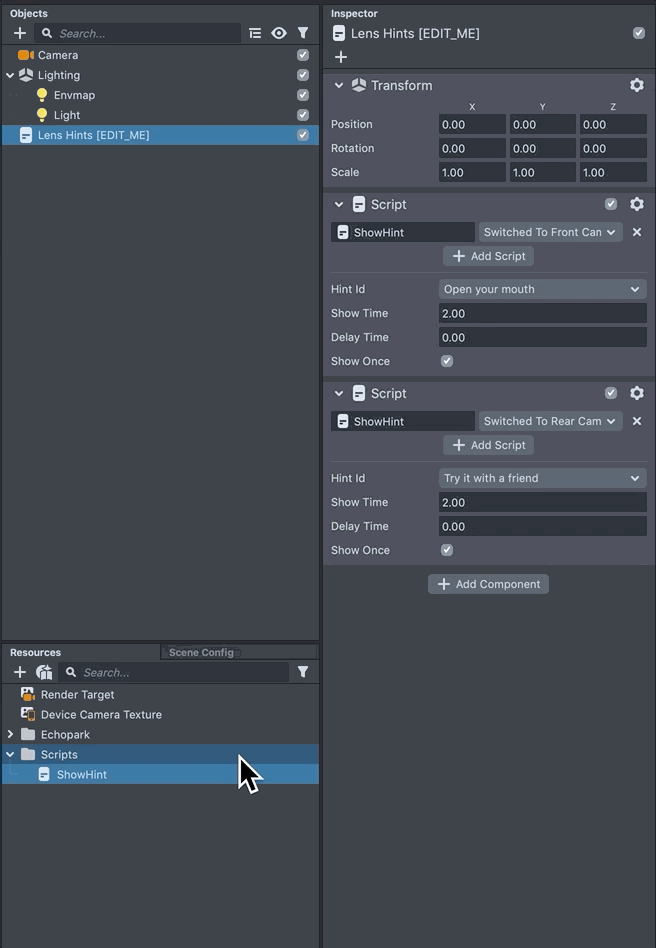Screen dimensions: 656x948
Task: Open the first Script component gear menu
Action: (x=637, y=204)
